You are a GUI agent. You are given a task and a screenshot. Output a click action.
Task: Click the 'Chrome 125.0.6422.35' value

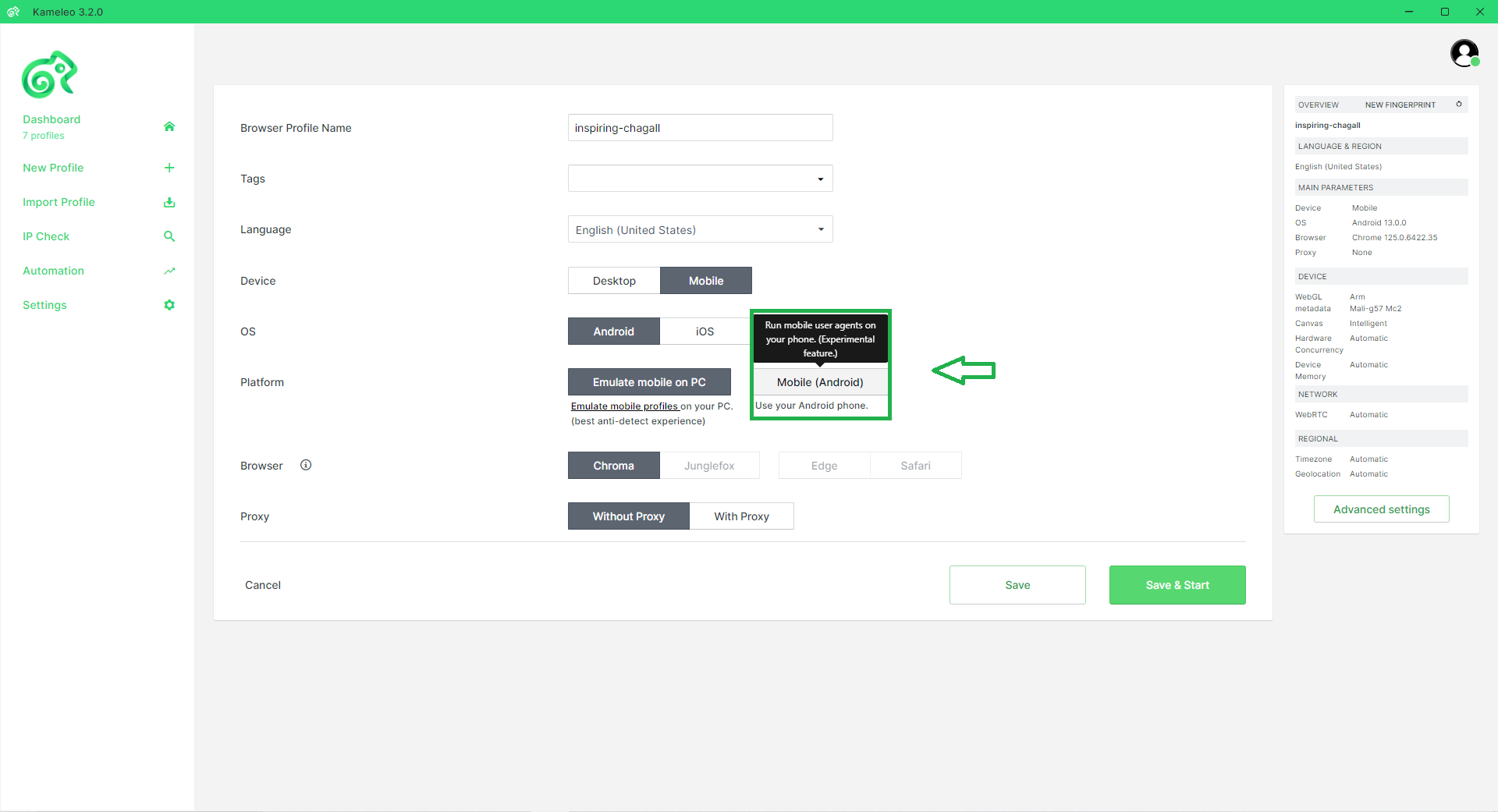(1395, 238)
